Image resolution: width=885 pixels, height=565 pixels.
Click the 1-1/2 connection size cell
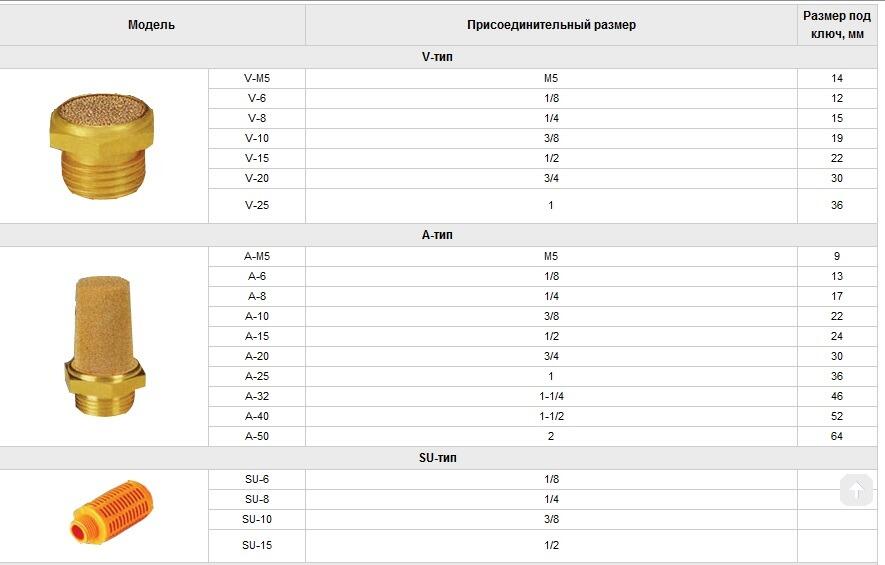pos(551,416)
